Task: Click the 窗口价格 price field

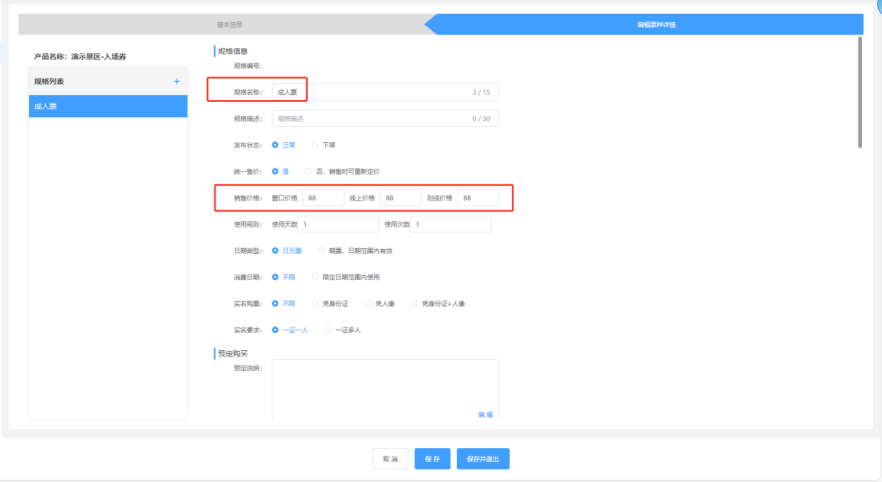Action: pyautogui.click(x=322, y=198)
